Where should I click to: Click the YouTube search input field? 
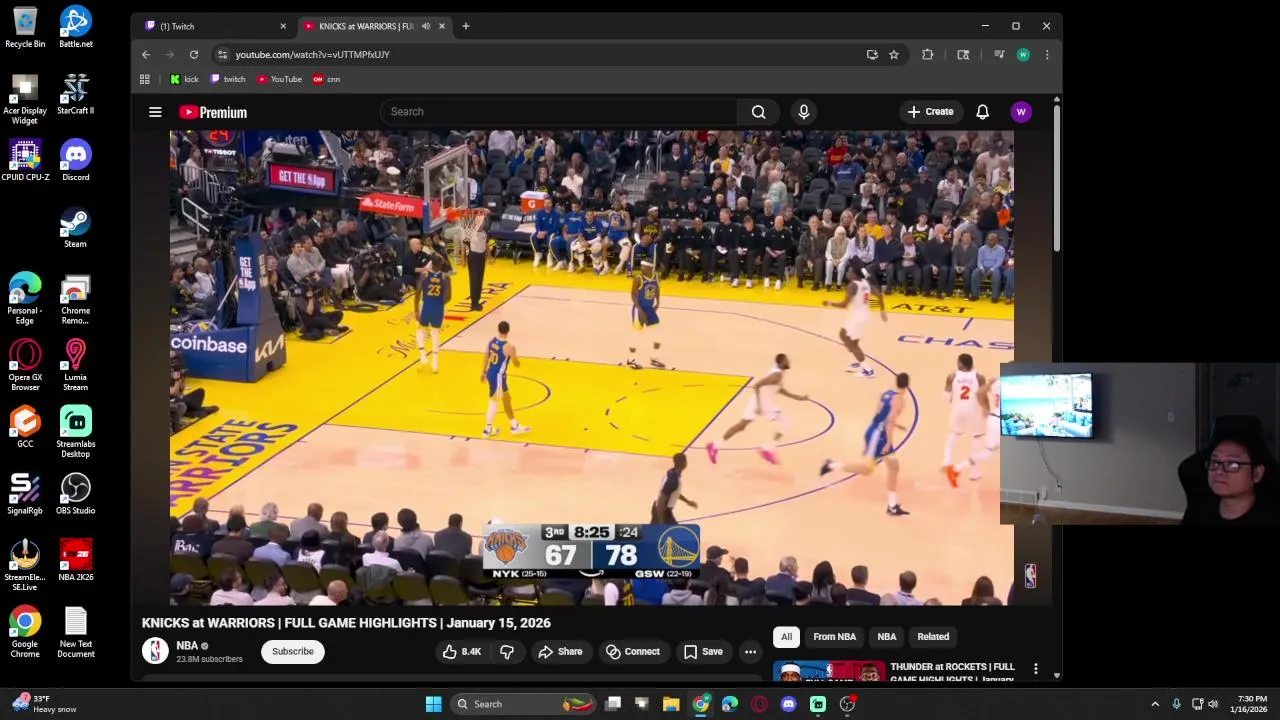(x=558, y=112)
